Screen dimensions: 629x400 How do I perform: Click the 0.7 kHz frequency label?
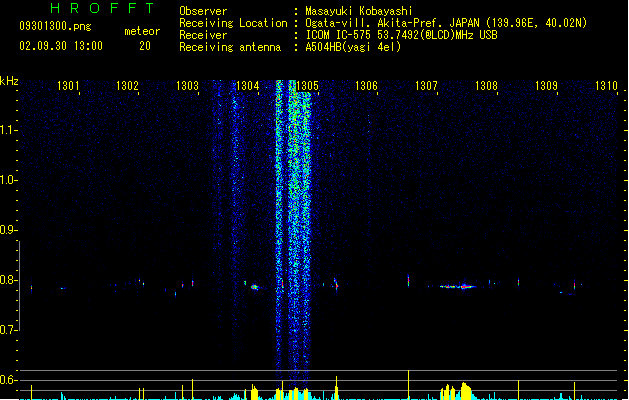(x=9, y=330)
